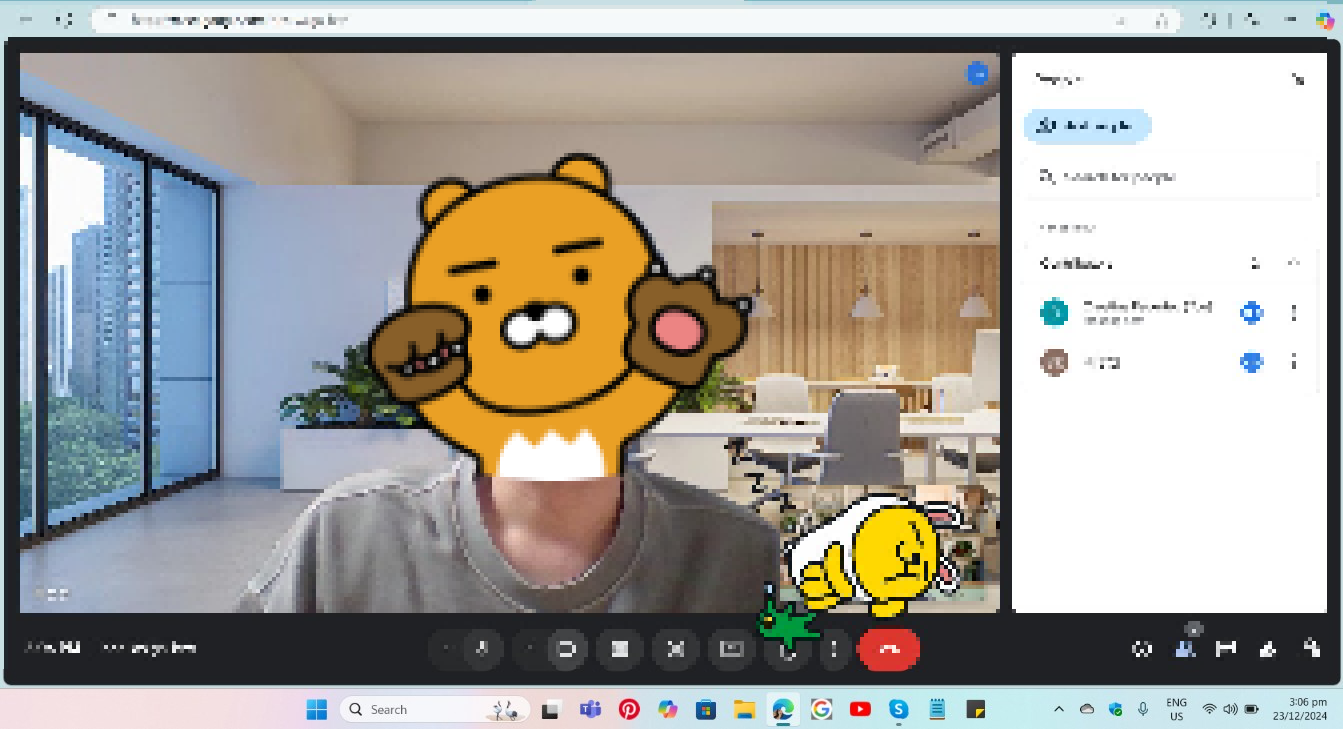Viewport: 1343px width, 729px height.
Task: Go back with the browser back arrow
Action: [27, 19]
